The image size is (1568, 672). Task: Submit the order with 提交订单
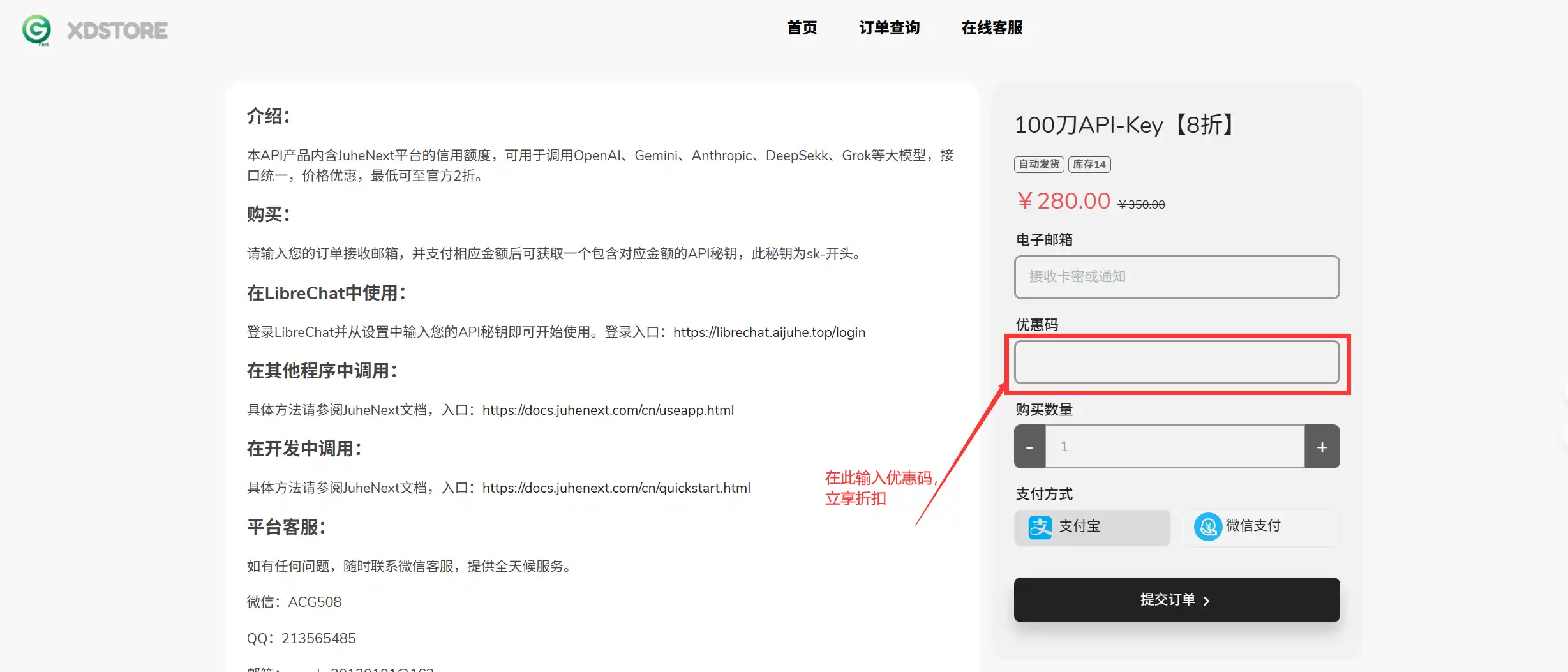tap(1176, 600)
